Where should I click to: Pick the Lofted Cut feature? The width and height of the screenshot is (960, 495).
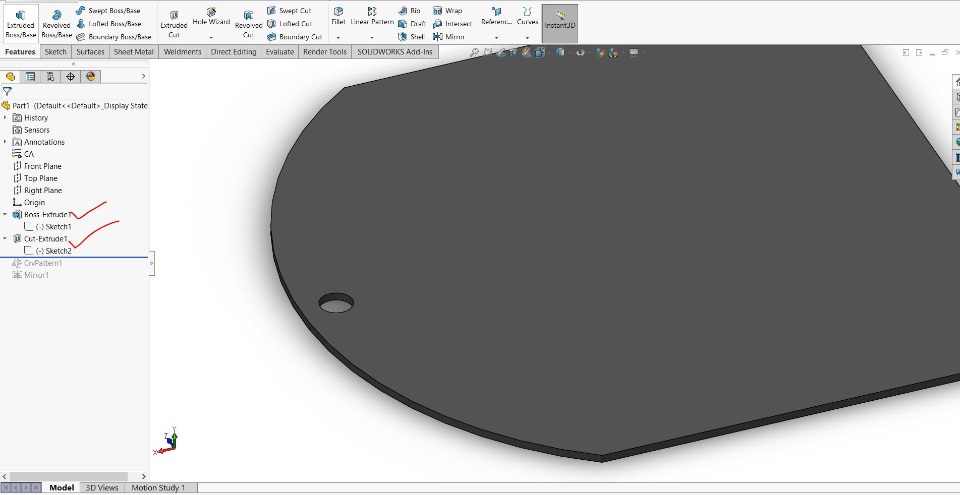(289, 24)
